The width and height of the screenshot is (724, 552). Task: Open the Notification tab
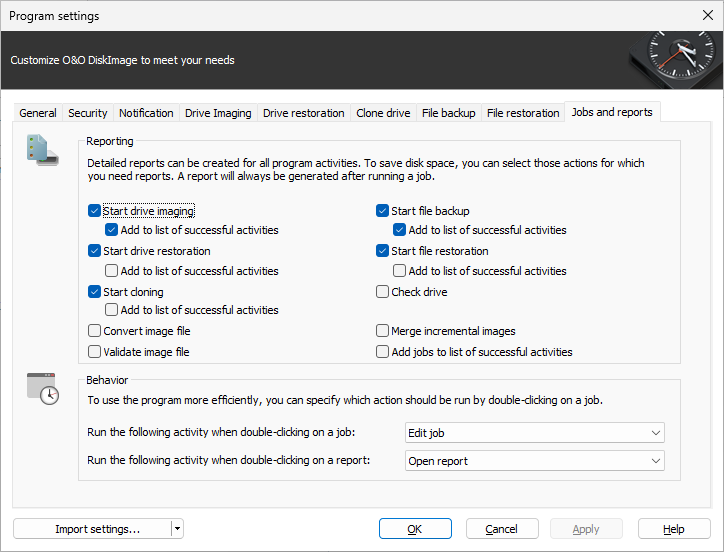(146, 113)
